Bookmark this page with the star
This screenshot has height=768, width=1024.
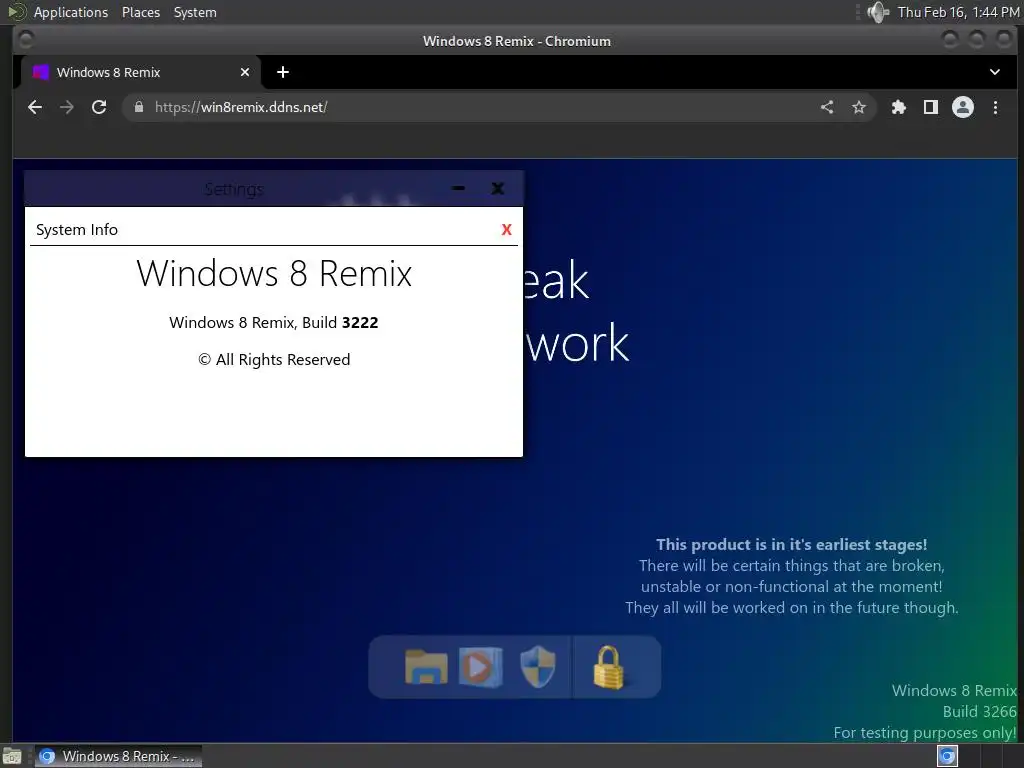coord(859,107)
